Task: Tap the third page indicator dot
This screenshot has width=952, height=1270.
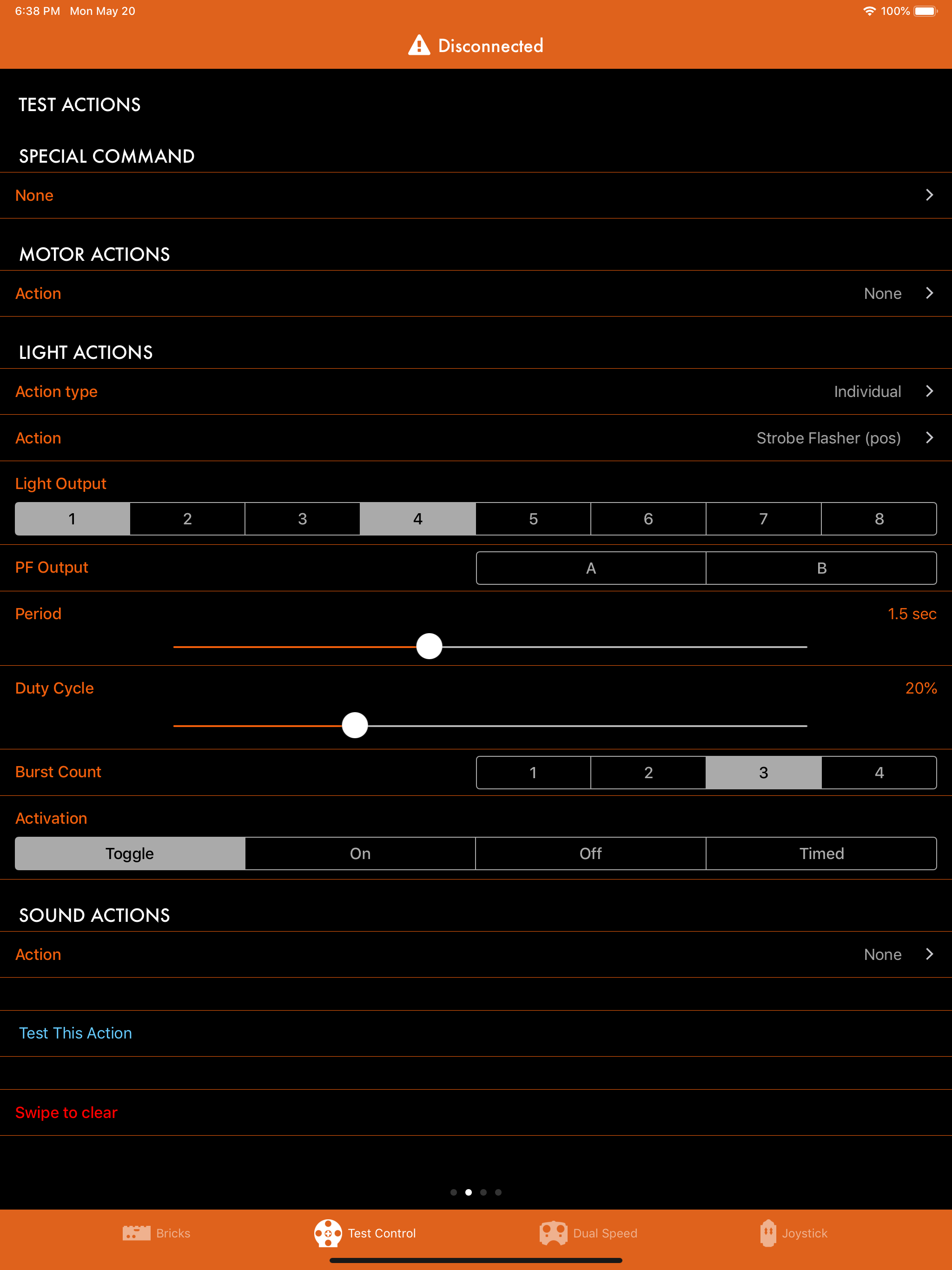Action: [x=483, y=1192]
